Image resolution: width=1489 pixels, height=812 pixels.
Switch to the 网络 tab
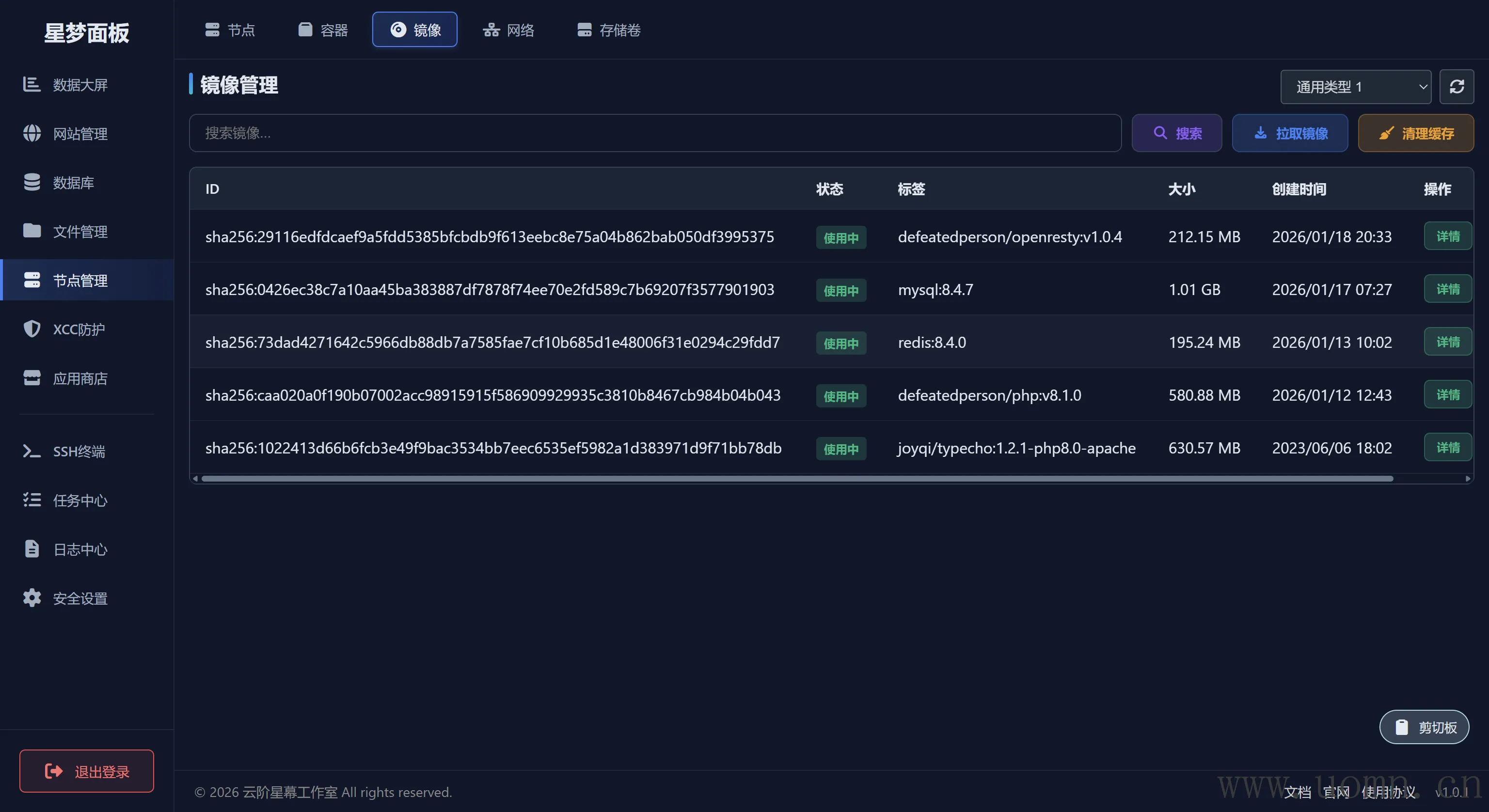click(508, 30)
